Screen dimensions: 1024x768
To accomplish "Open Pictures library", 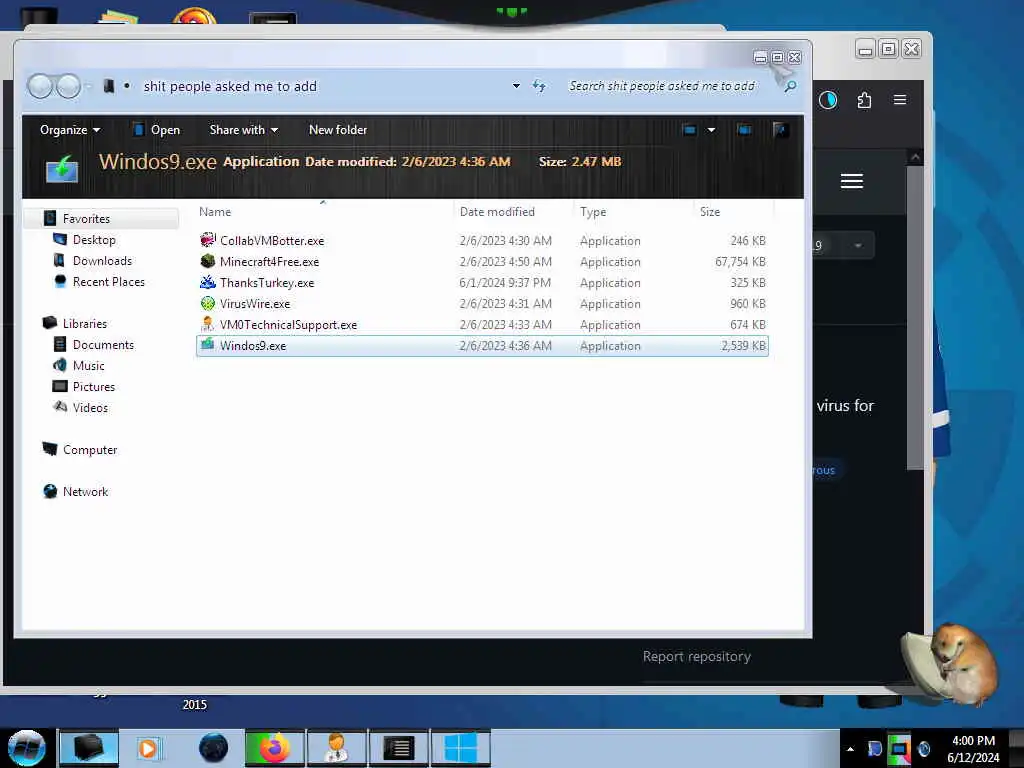I will pos(94,387).
